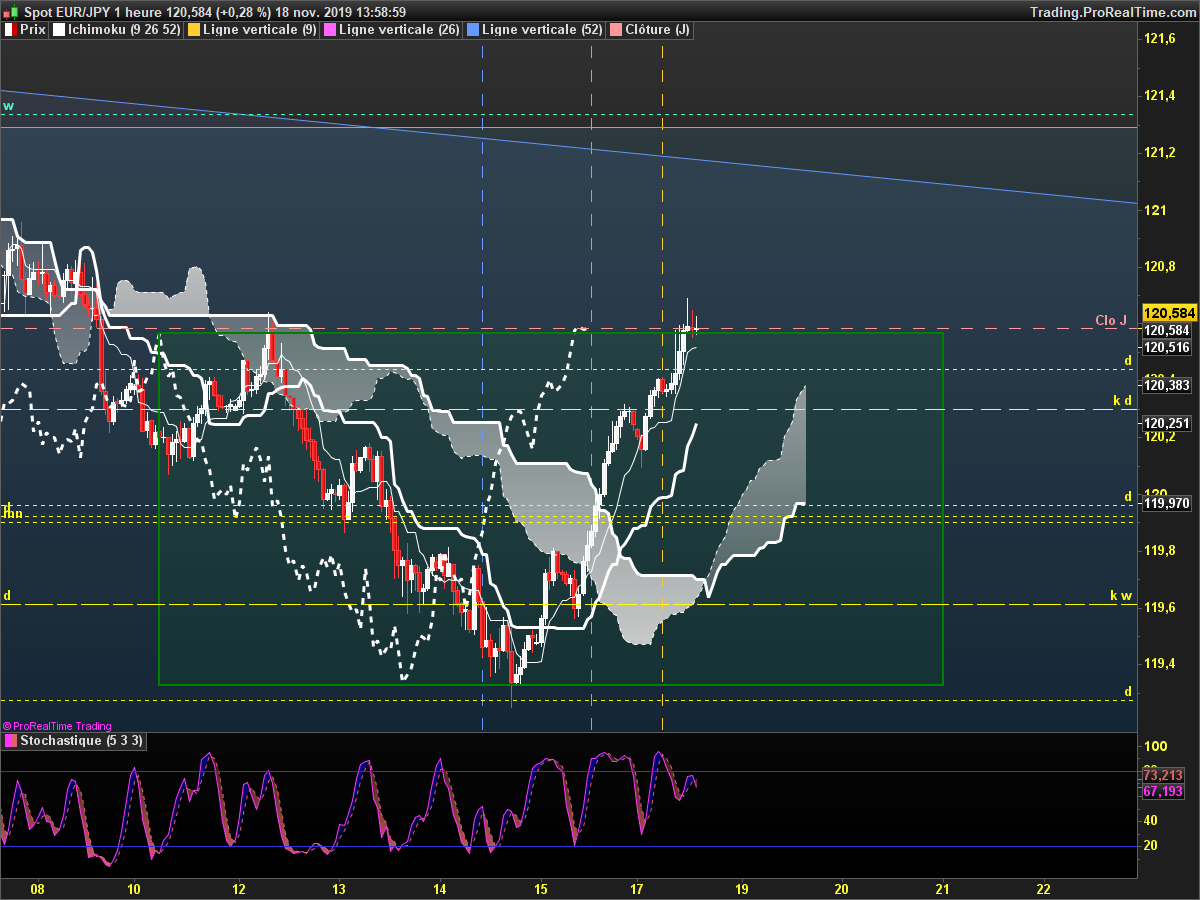The image size is (1200, 900).
Task: Click date label 15 on time axis
Action: coord(541,888)
